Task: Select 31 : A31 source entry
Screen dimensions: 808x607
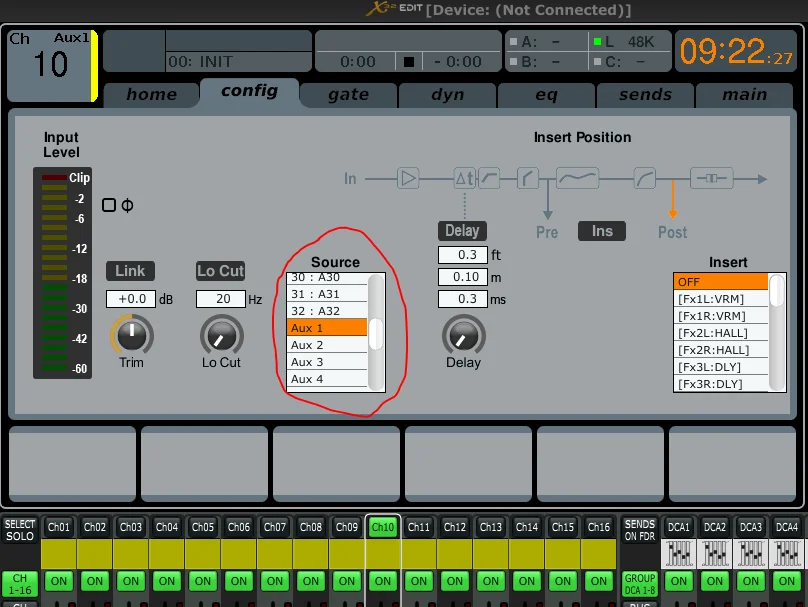Action: tap(327, 294)
